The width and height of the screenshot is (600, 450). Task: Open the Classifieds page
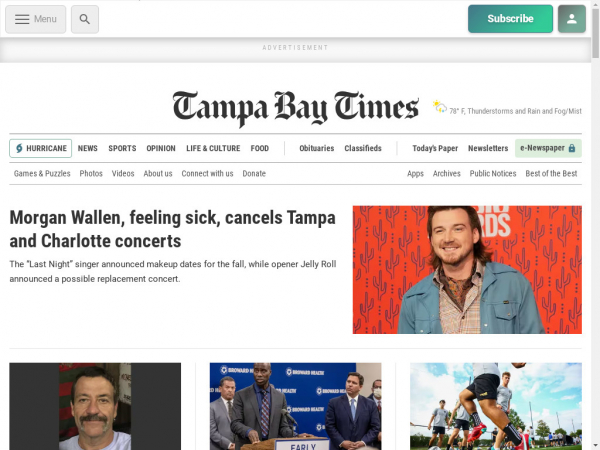point(363,148)
